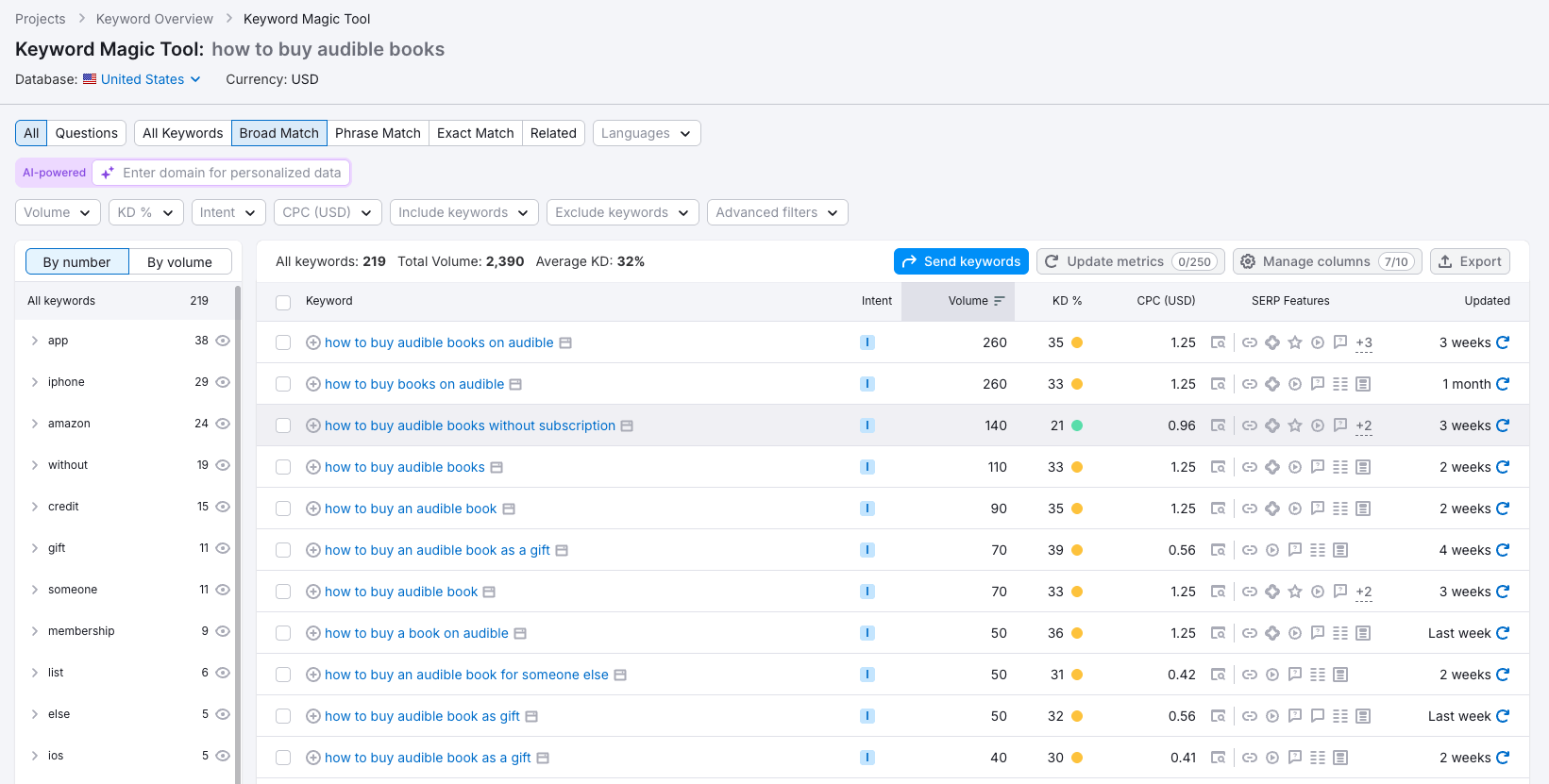The width and height of the screenshot is (1549, 784).
Task: Select All Keywords match type
Action: click(x=183, y=133)
